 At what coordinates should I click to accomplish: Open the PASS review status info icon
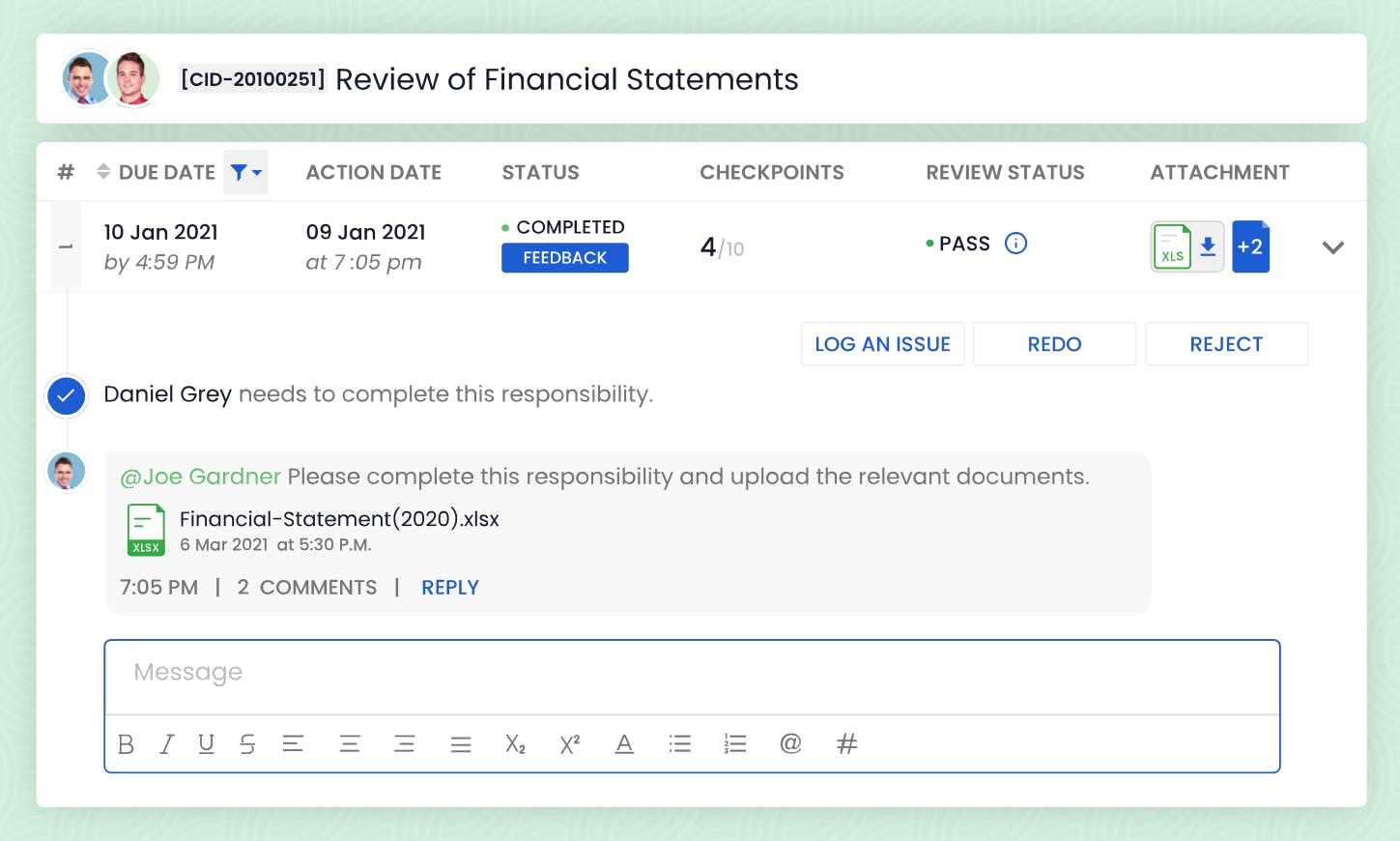[1015, 244]
